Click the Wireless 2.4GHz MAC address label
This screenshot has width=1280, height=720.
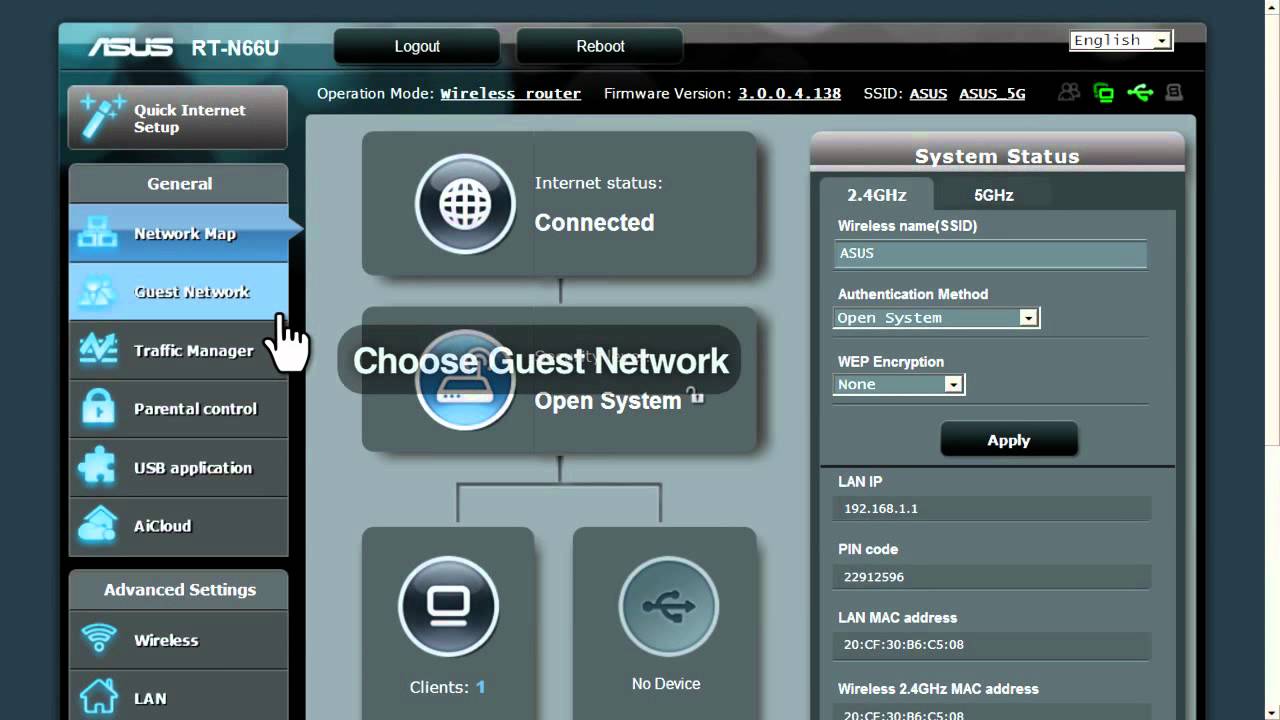[x=938, y=689]
